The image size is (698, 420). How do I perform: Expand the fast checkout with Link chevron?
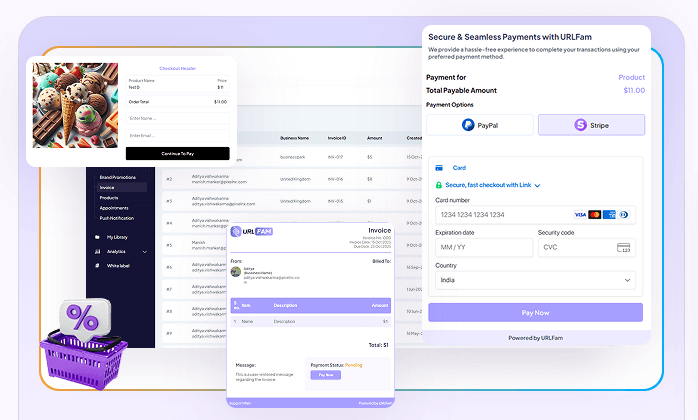[x=538, y=185]
